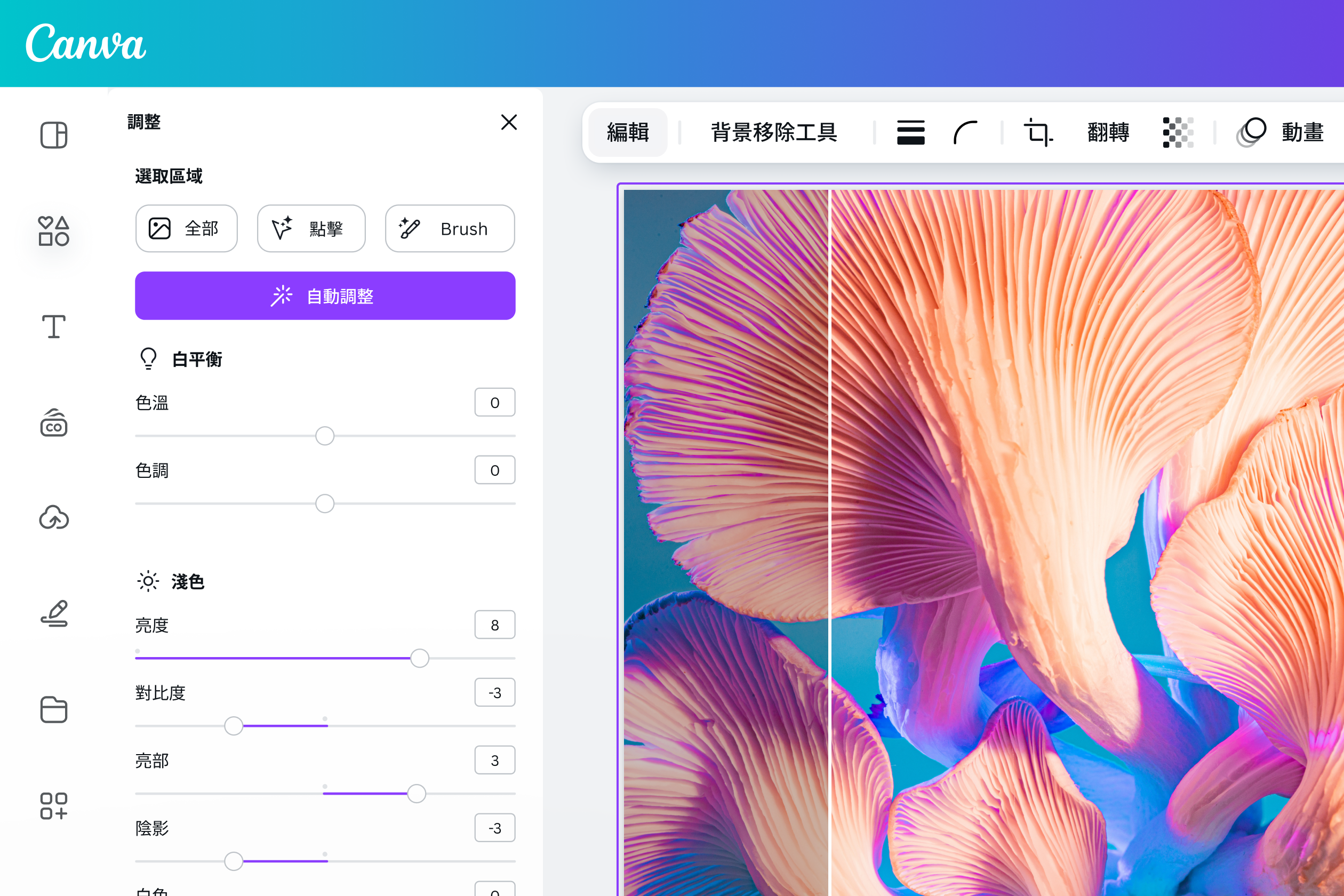The width and height of the screenshot is (1344, 896).
Task: Edit the 色調 value field
Action: tap(495, 470)
